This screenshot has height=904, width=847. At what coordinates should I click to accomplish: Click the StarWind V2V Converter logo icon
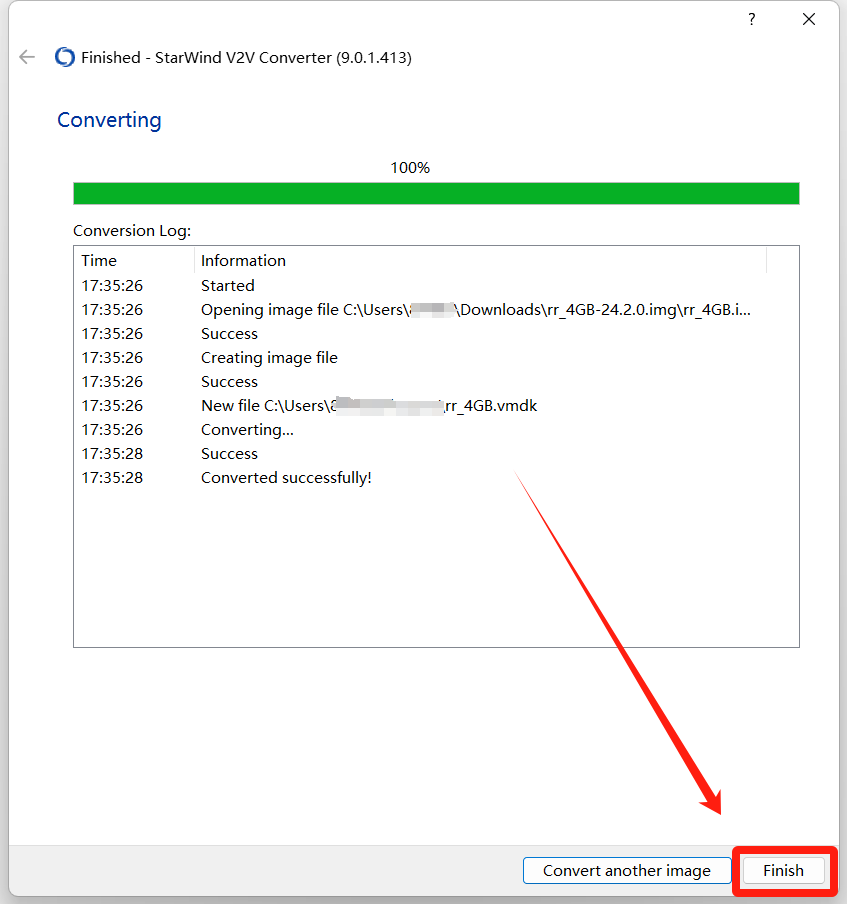pos(65,58)
